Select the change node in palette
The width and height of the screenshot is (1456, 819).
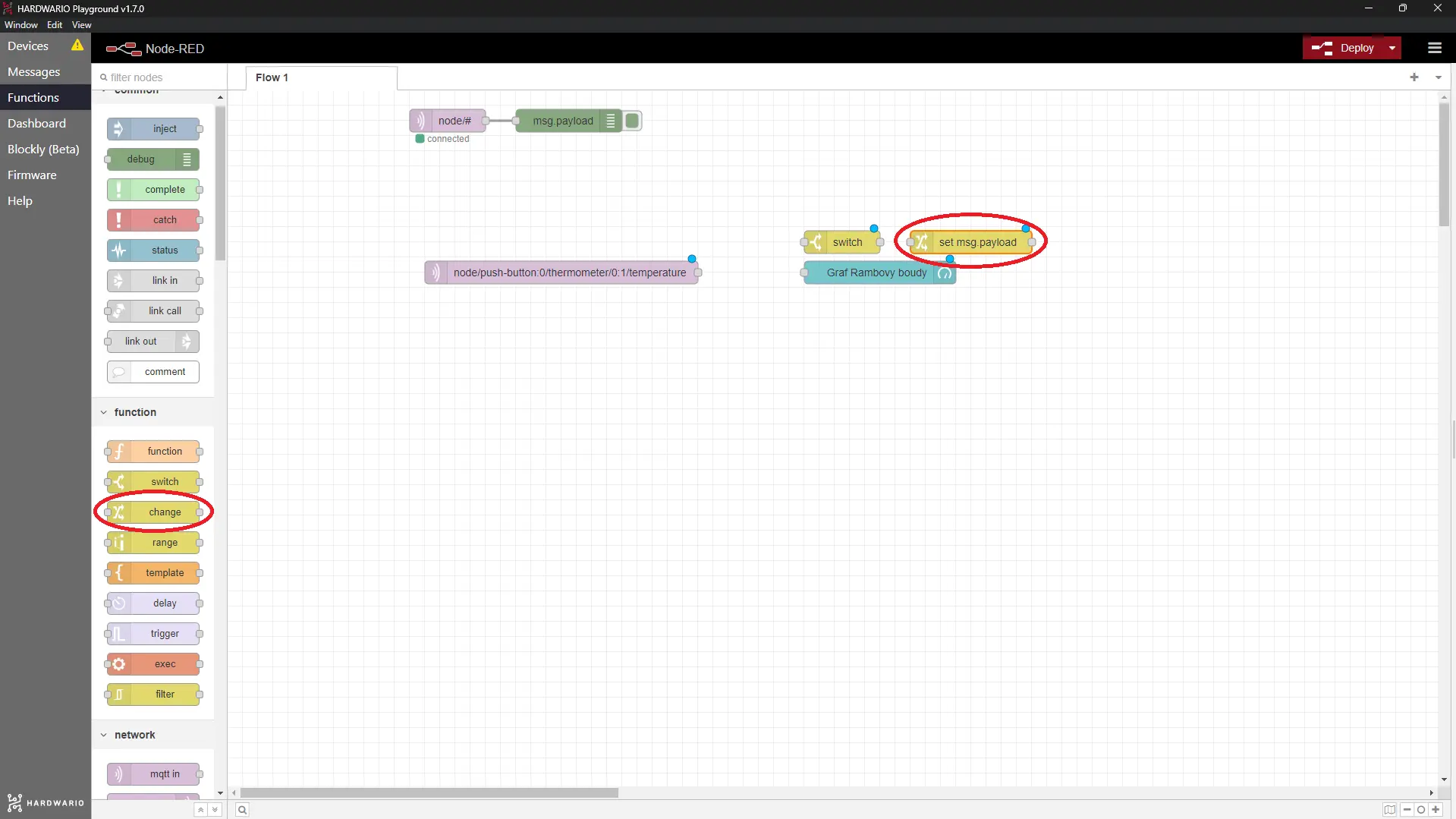[x=153, y=512]
